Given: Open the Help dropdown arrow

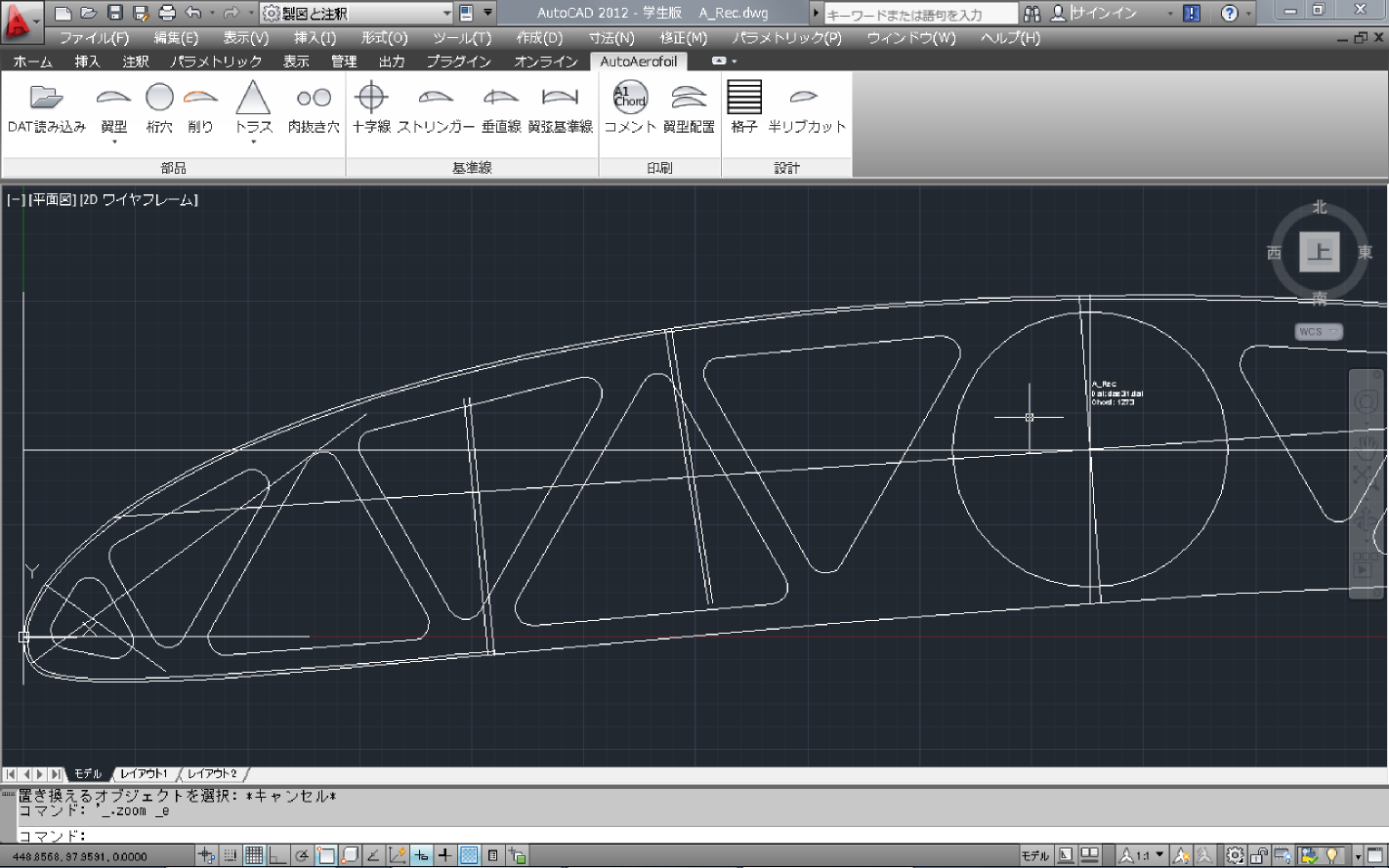Looking at the screenshot, I should 1248,14.
